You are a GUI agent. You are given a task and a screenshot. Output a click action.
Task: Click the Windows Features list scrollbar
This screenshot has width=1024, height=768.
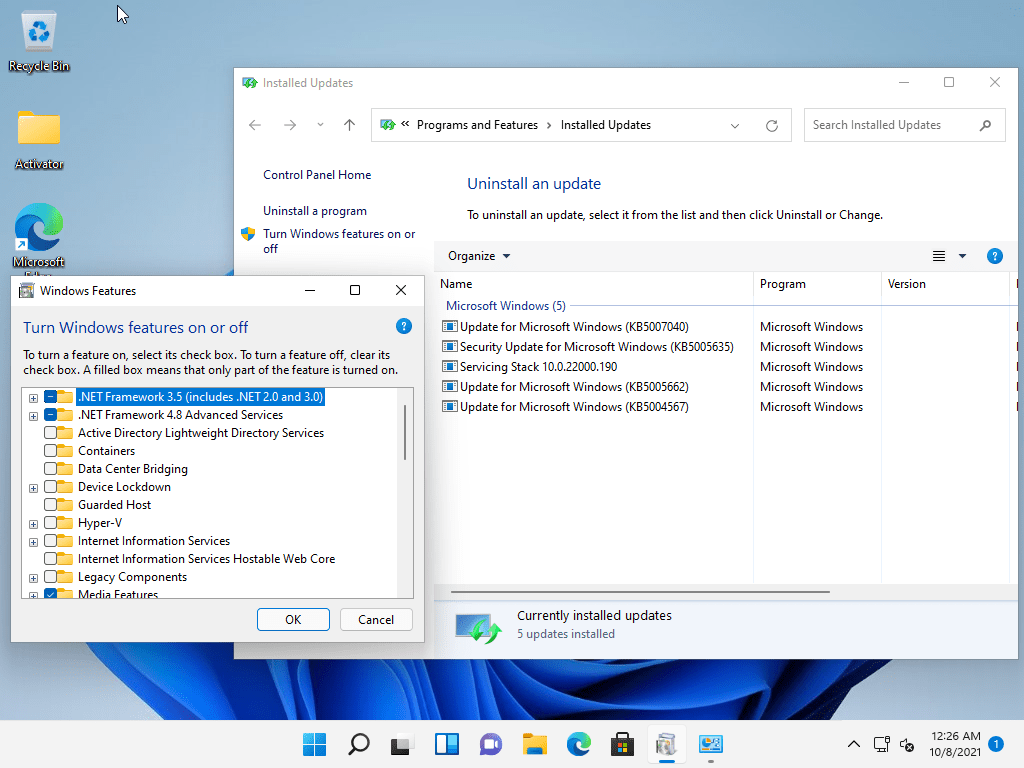point(405,432)
